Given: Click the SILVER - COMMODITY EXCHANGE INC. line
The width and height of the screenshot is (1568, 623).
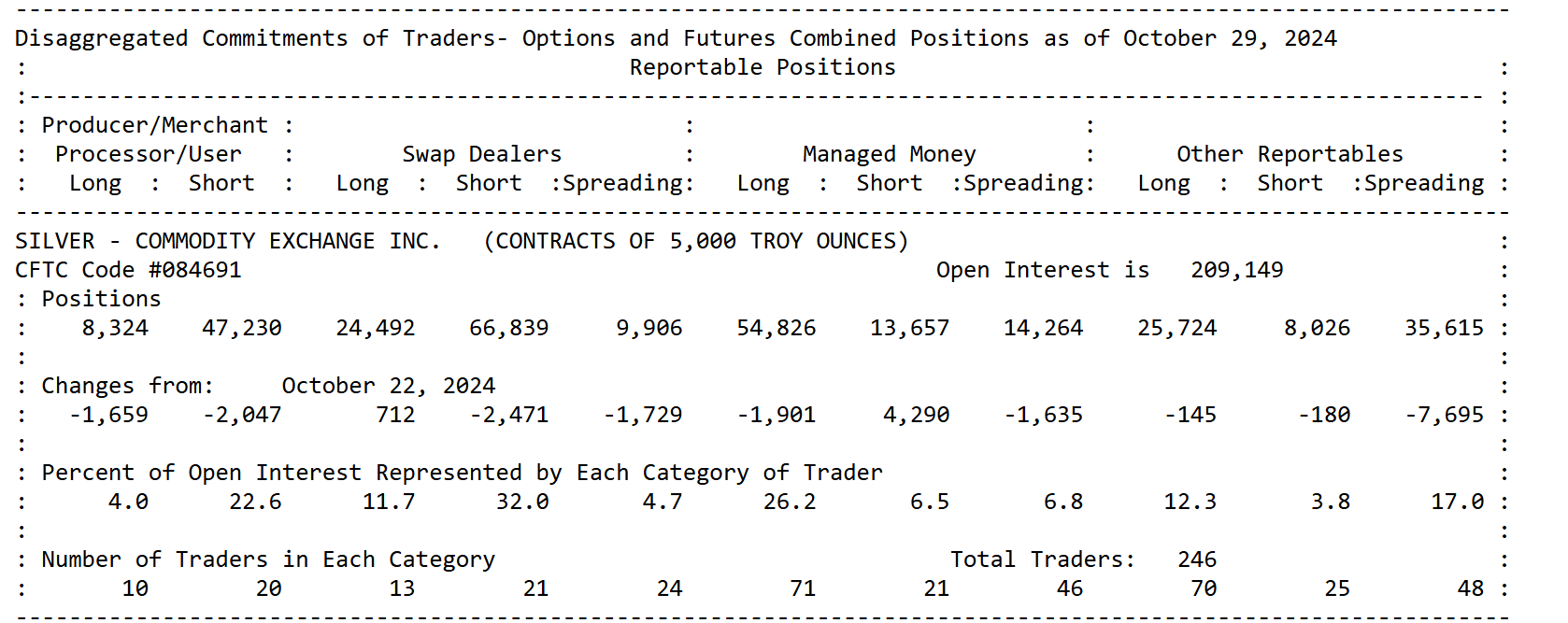Looking at the screenshot, I should coord(227,241).
